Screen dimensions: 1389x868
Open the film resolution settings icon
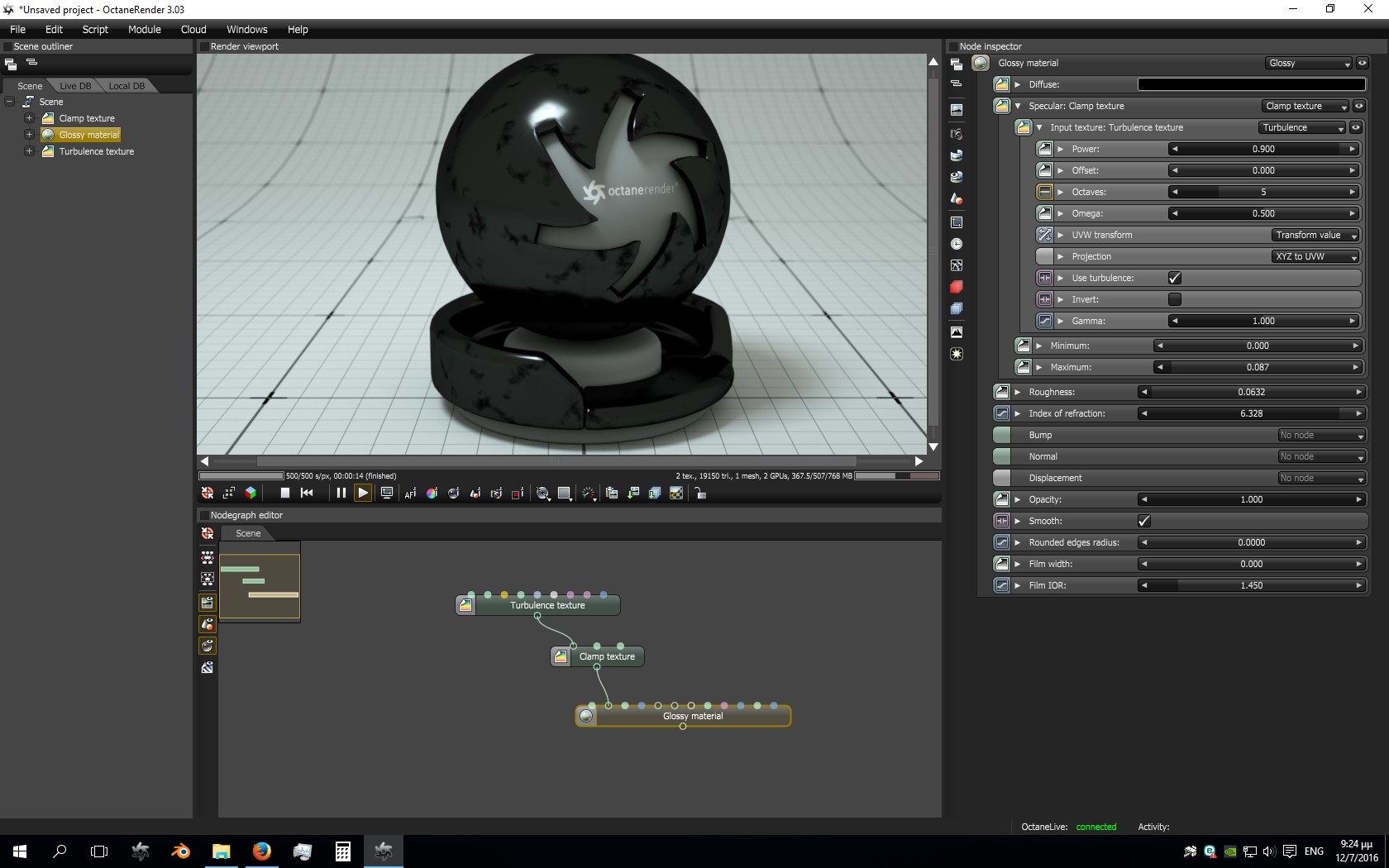tap(957, 222)
